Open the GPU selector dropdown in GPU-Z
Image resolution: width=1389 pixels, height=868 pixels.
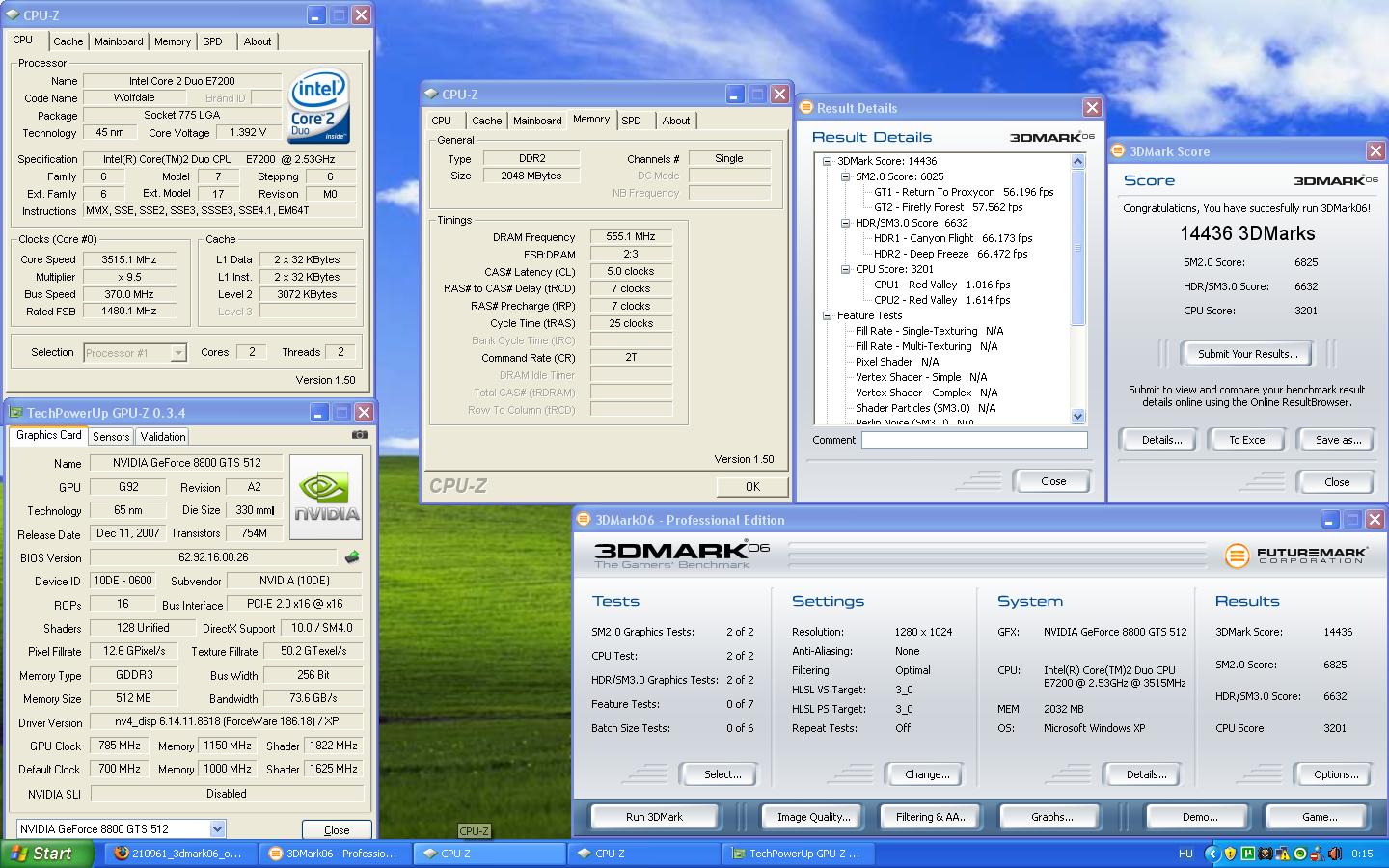tap(217, 828)
